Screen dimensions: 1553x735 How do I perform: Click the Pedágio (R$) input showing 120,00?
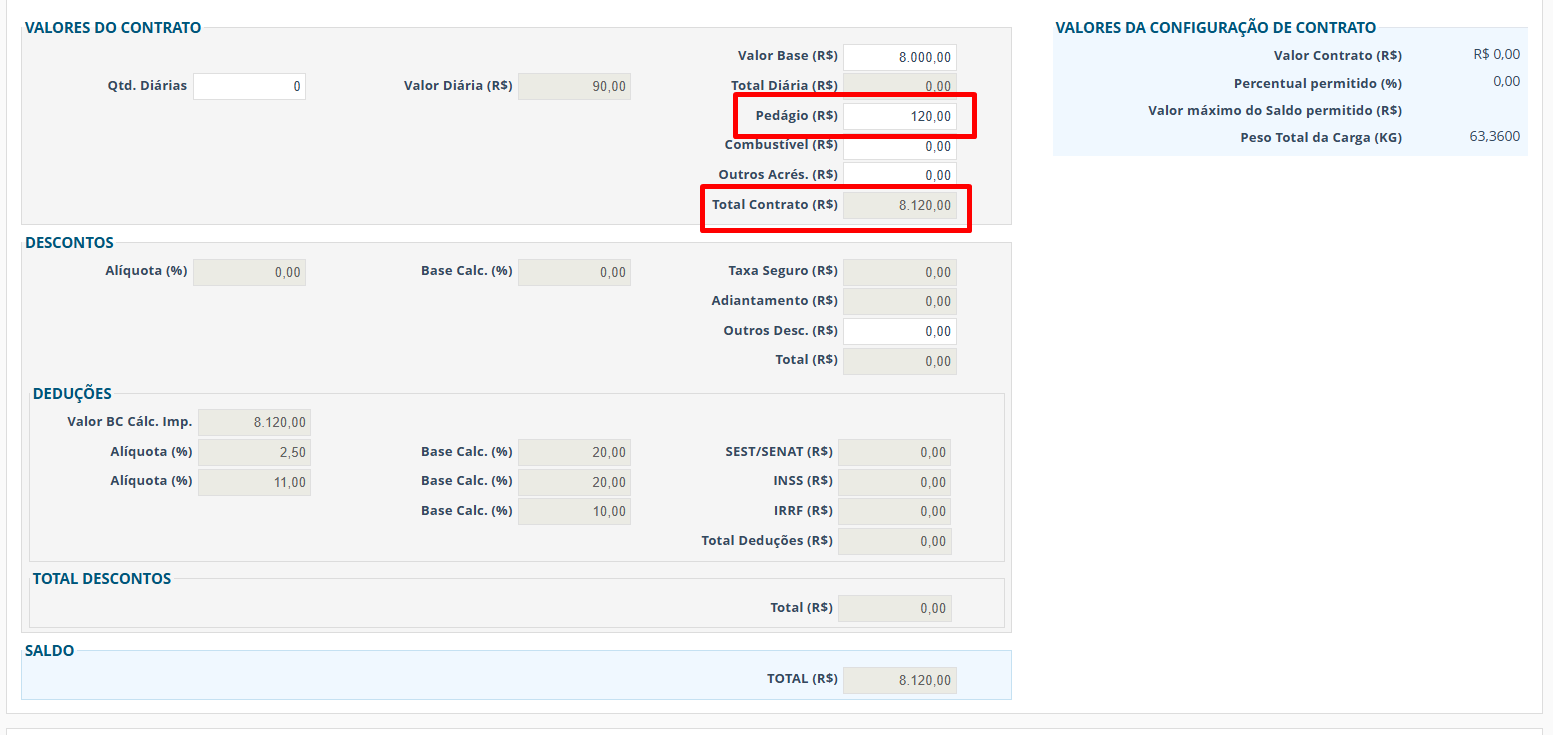pos(899,117)
